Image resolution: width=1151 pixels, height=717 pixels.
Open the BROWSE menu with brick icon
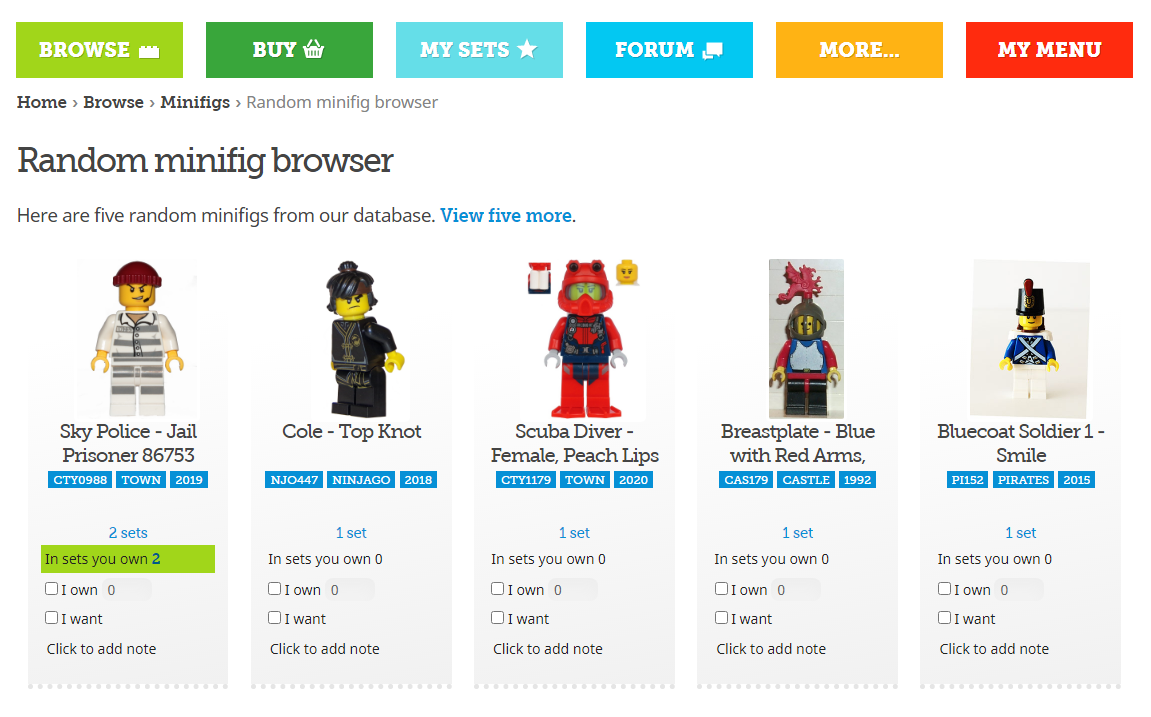[x=99, y=50]
